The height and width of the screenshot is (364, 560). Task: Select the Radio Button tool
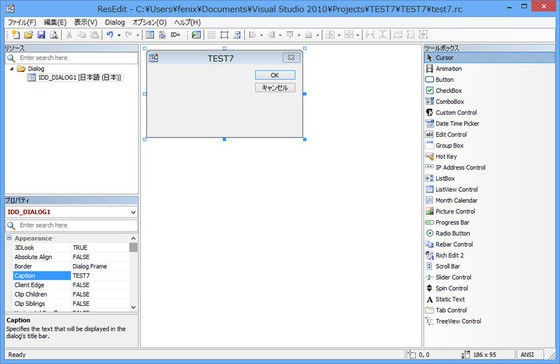(489, 233)
